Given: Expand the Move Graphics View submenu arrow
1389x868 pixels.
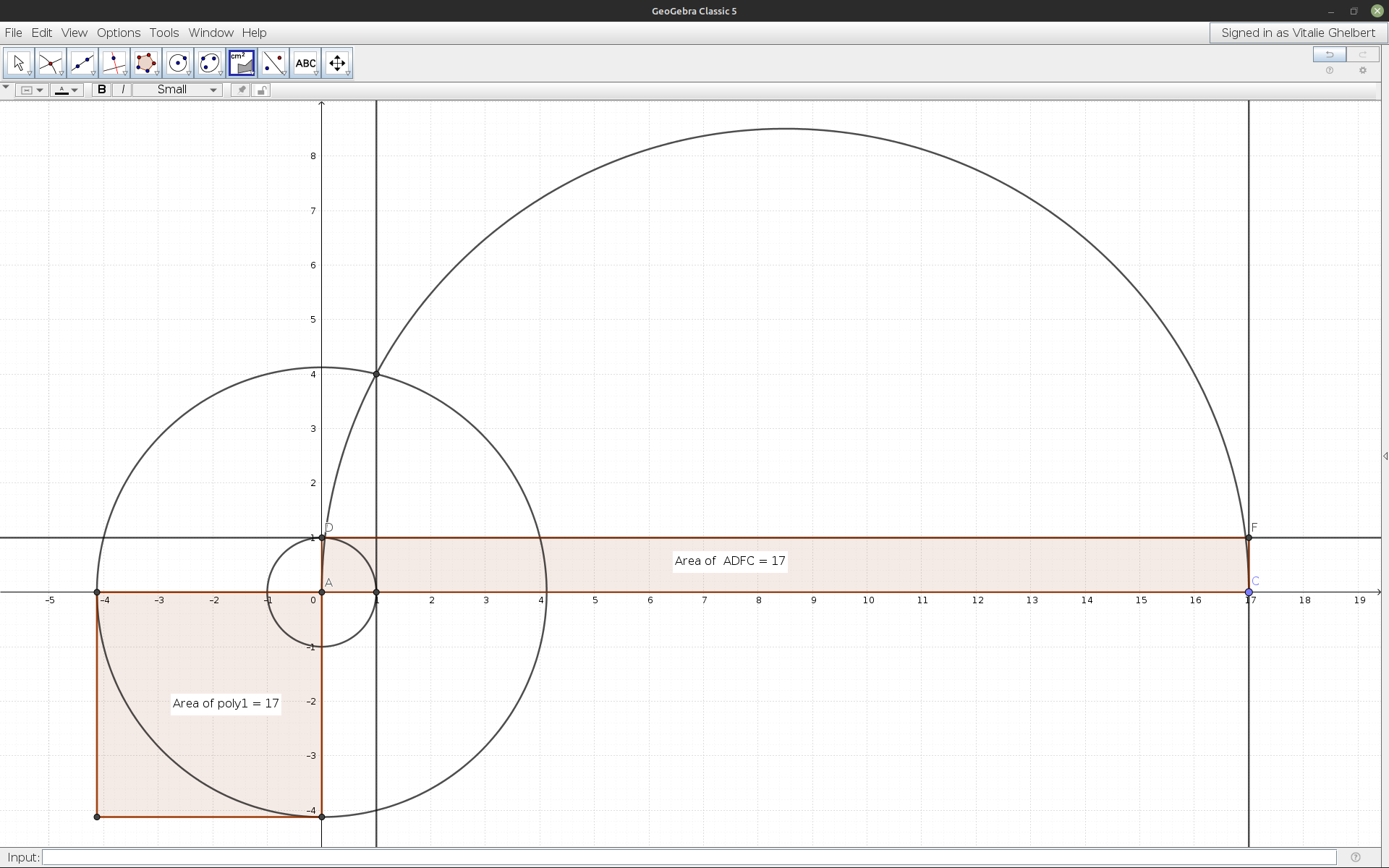Looking at the screenshot, I should [x=348, y=74].
